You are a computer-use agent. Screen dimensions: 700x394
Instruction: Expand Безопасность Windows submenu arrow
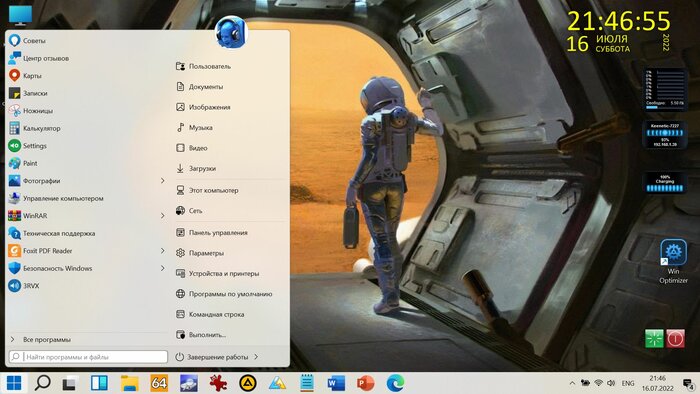[162, 268]
